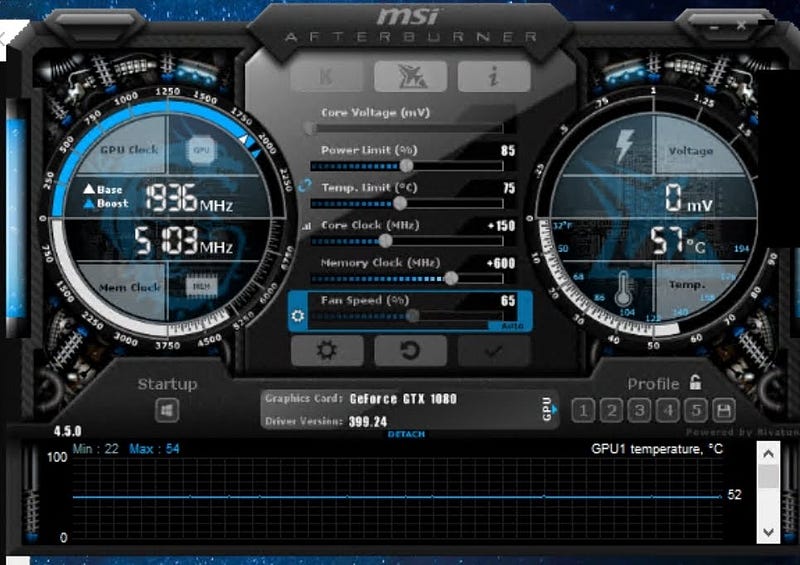This screenshot has height=565, width=800.
Task: Click the Core Voltage slider handle
Action: click(309, 128)
